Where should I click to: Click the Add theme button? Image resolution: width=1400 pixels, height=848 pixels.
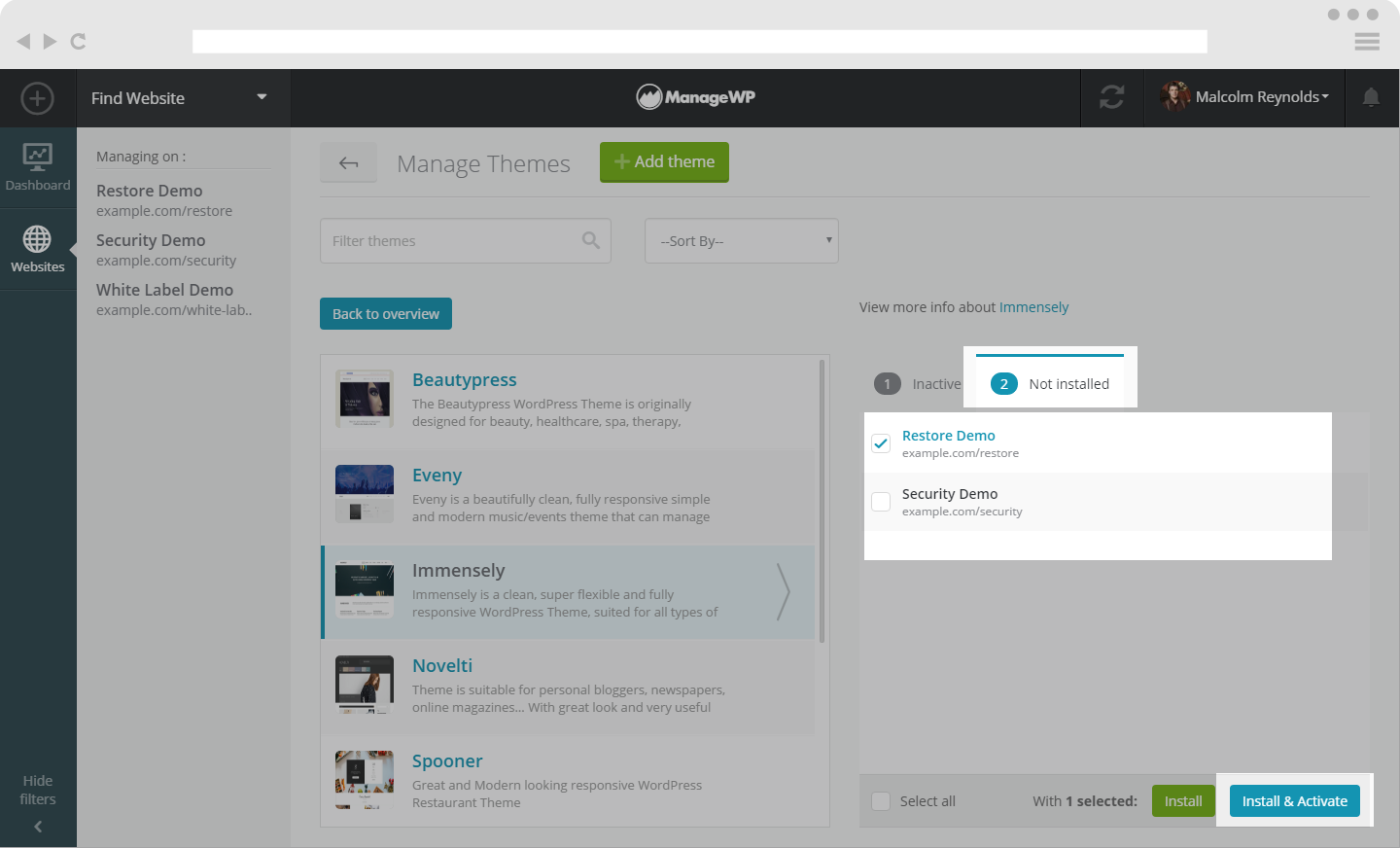[x=664, y=161]
